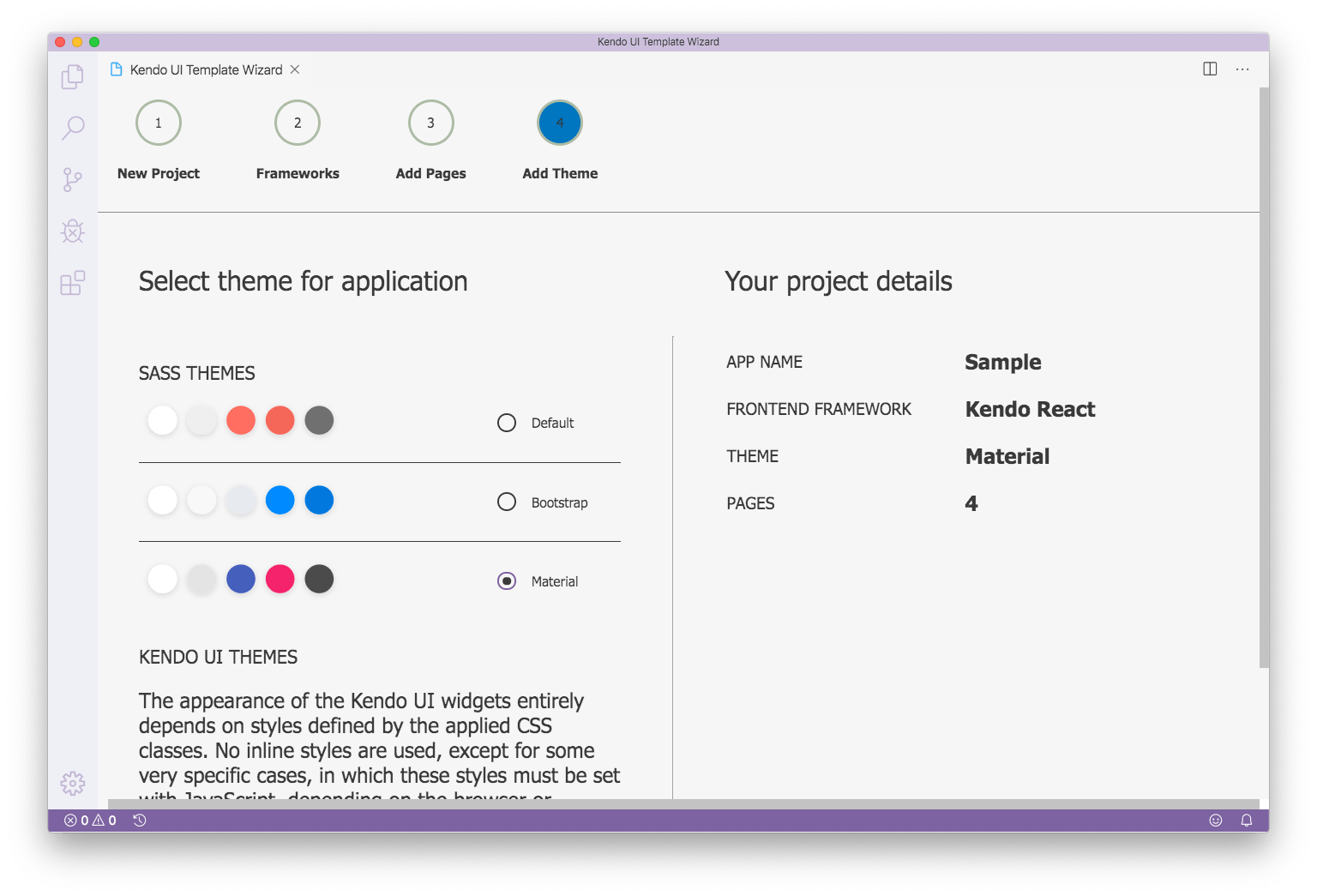Screen dimensions: 1317x896
Task: Click the charcoal swatch in Material theme row
Action: pos(319,579)
